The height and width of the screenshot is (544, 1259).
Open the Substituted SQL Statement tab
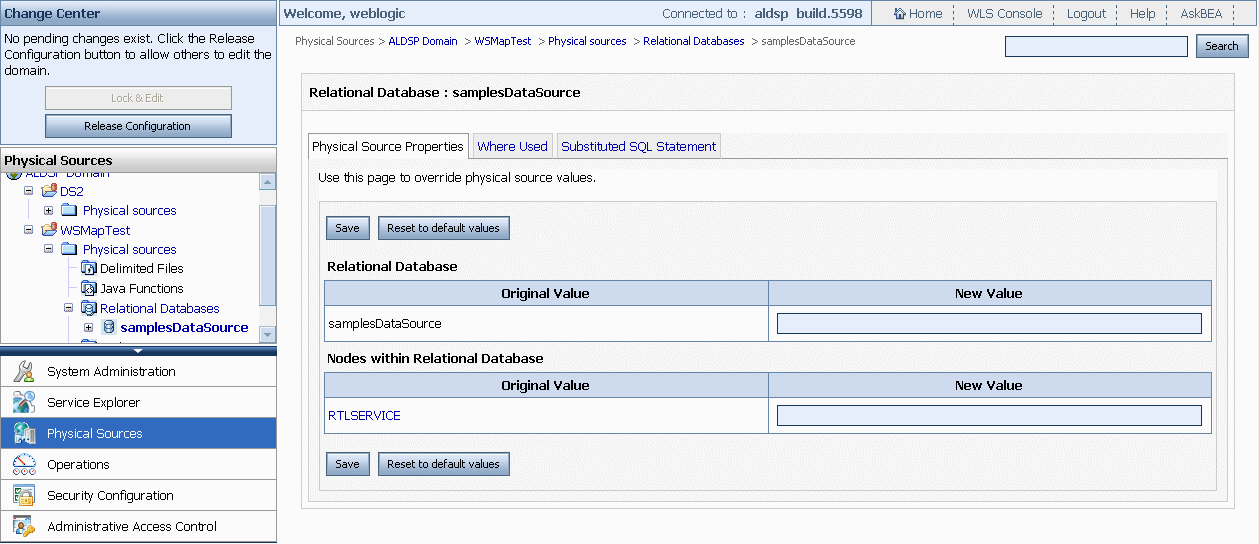click(638, 146)
